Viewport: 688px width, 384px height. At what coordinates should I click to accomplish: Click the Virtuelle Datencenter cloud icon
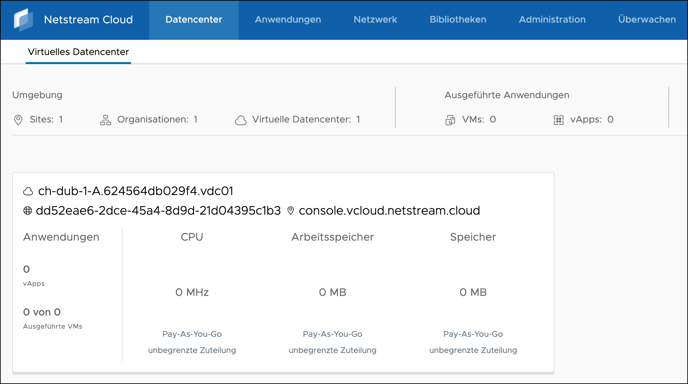pyautogui.click(x=240, y=120)
